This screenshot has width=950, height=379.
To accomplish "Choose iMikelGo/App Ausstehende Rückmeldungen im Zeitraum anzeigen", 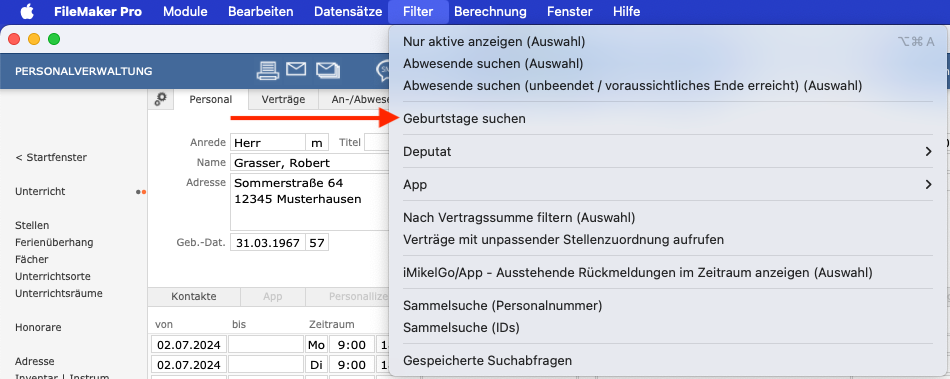I will tap(668, 272).
